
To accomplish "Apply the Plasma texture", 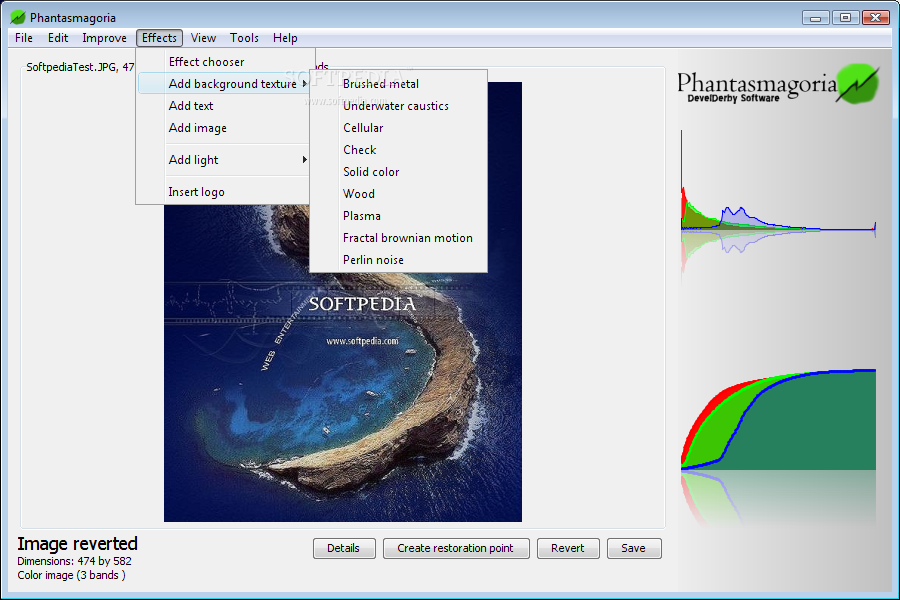I will pyautogui.click(x=398, y=216).
